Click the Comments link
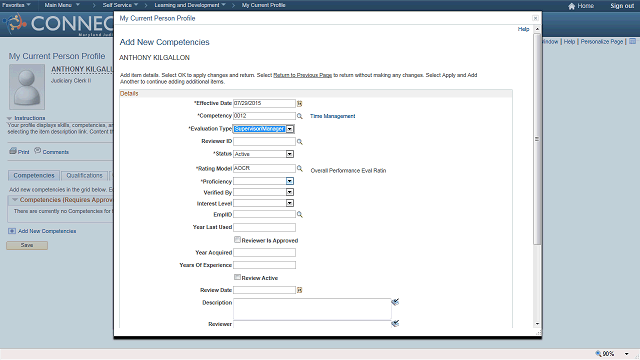 56,152
